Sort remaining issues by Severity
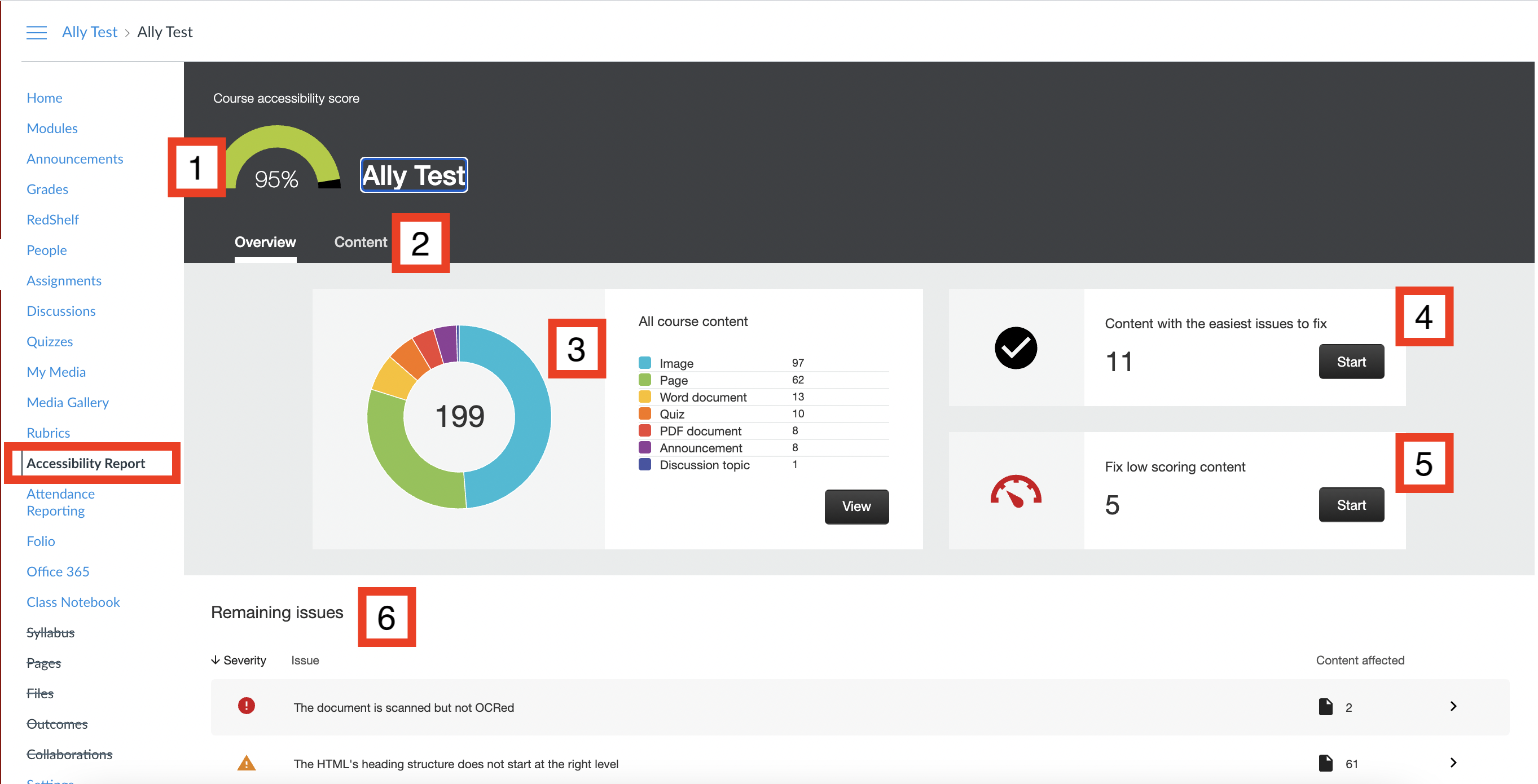The image size is (1538, 784). tap(238, 660)
